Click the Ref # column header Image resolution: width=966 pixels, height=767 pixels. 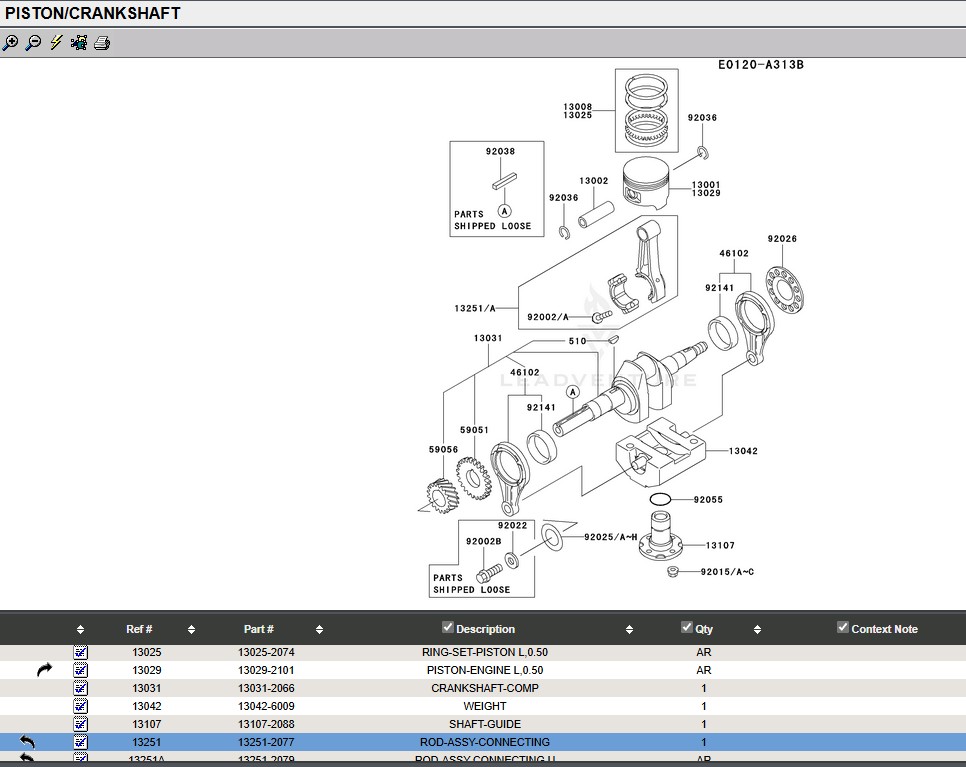pyautogui.click(x=139, y=629)
